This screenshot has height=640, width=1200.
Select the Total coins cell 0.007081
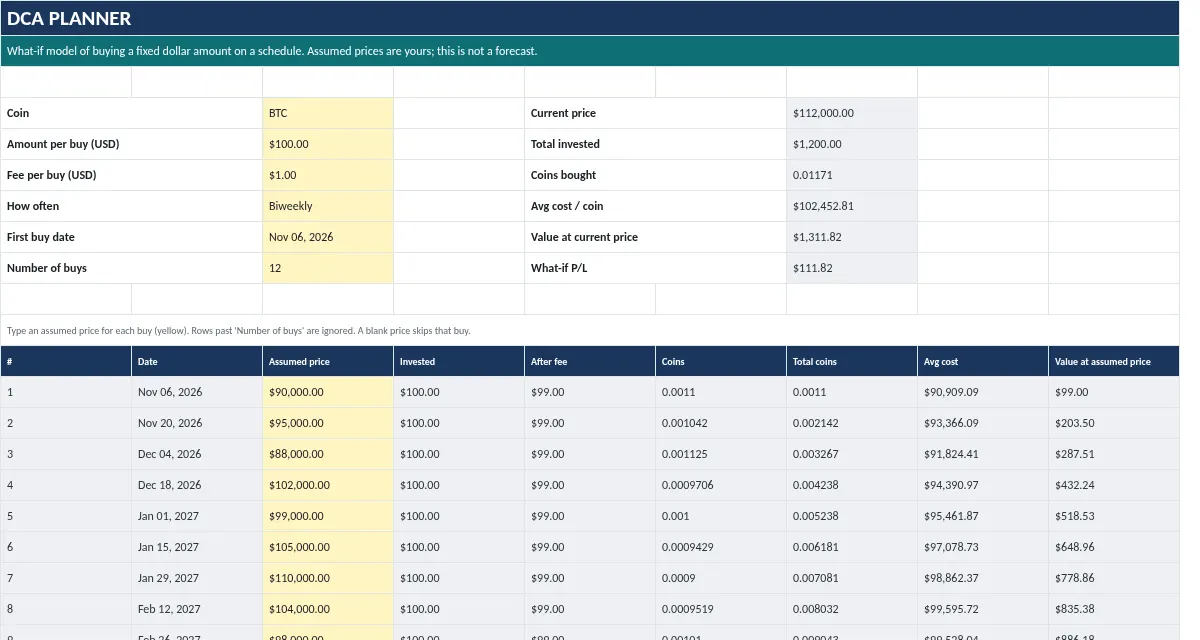pyautogui.click(x=852, y=578)
